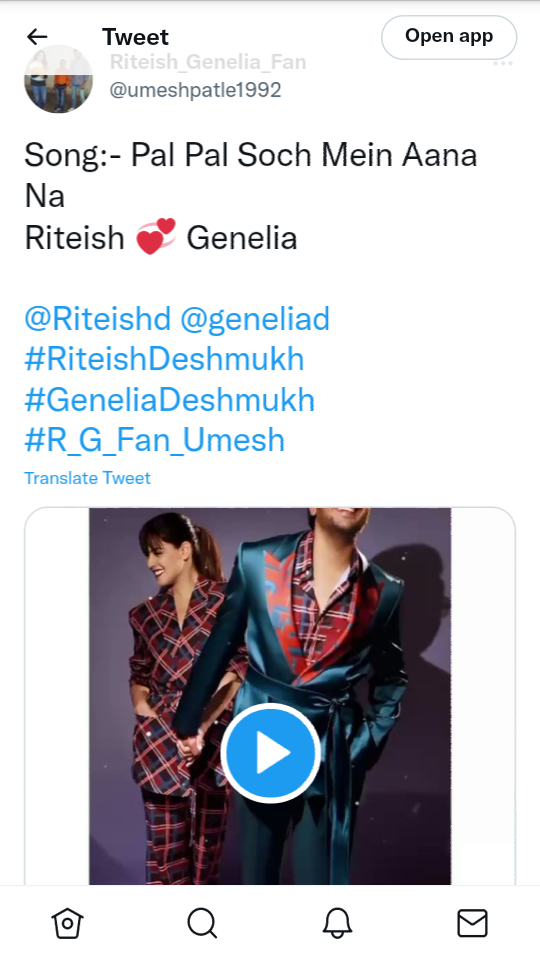This screenshot has height=960, width=540.
Task: Open the @geneliad mention
Action: click(x=255, y=320)
